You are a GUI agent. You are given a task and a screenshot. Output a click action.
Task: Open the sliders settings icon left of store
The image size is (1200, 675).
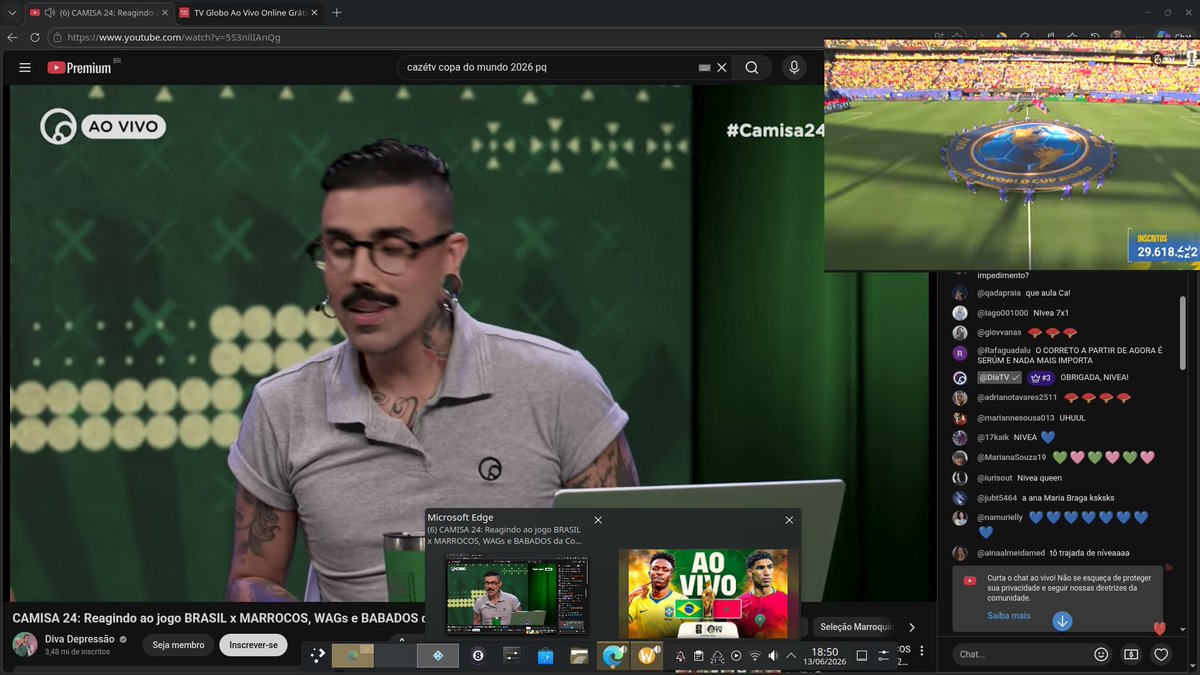[511, 655]
